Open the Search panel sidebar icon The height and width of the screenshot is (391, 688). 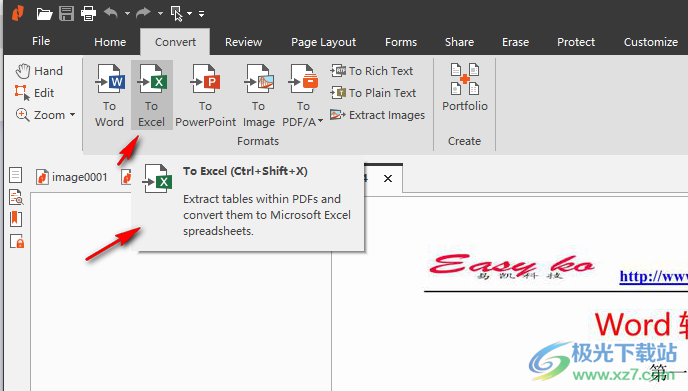pyautogui.click(x=16, y=197)
